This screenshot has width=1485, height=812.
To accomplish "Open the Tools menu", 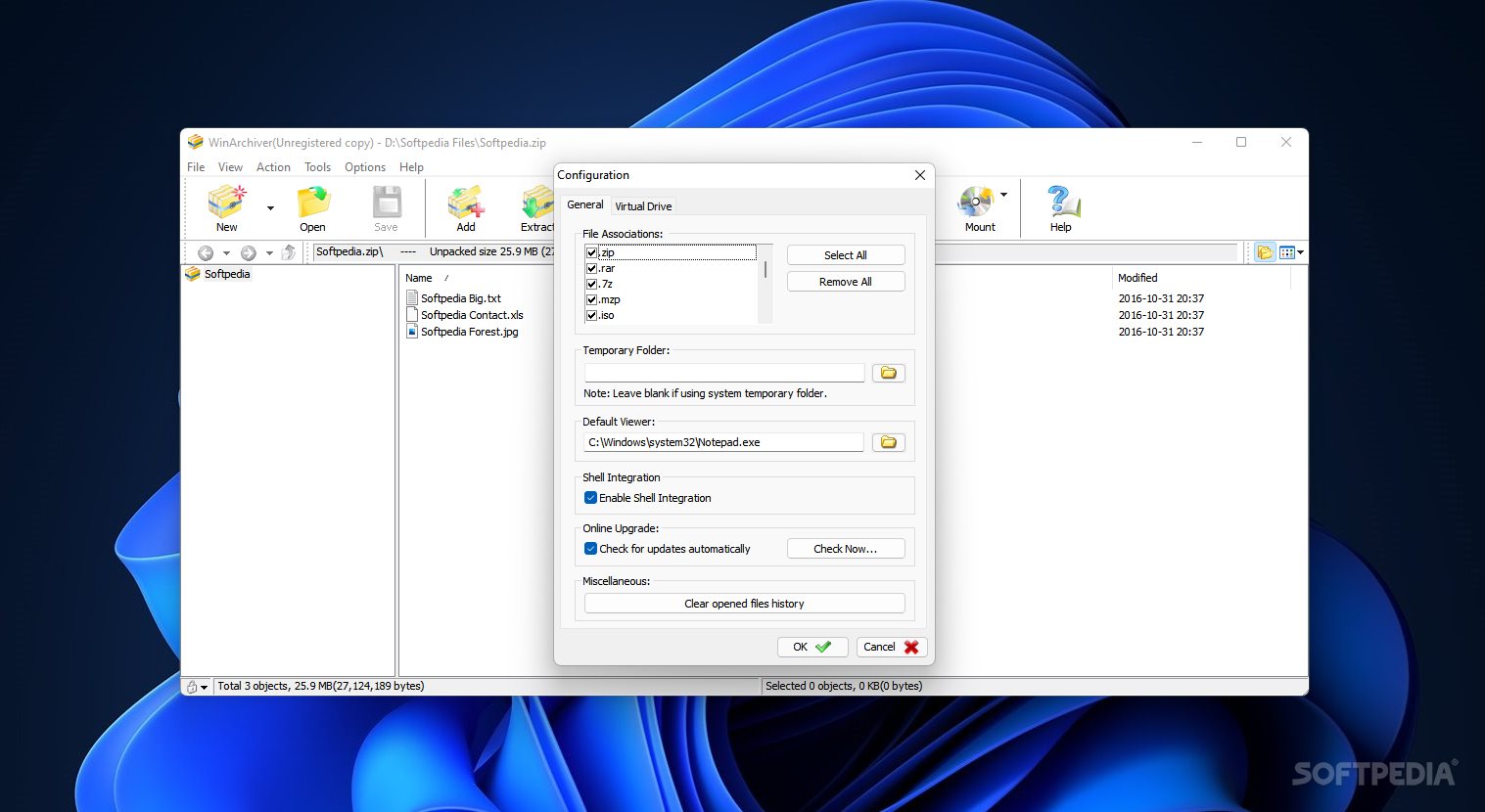I will tap(317, 167).
